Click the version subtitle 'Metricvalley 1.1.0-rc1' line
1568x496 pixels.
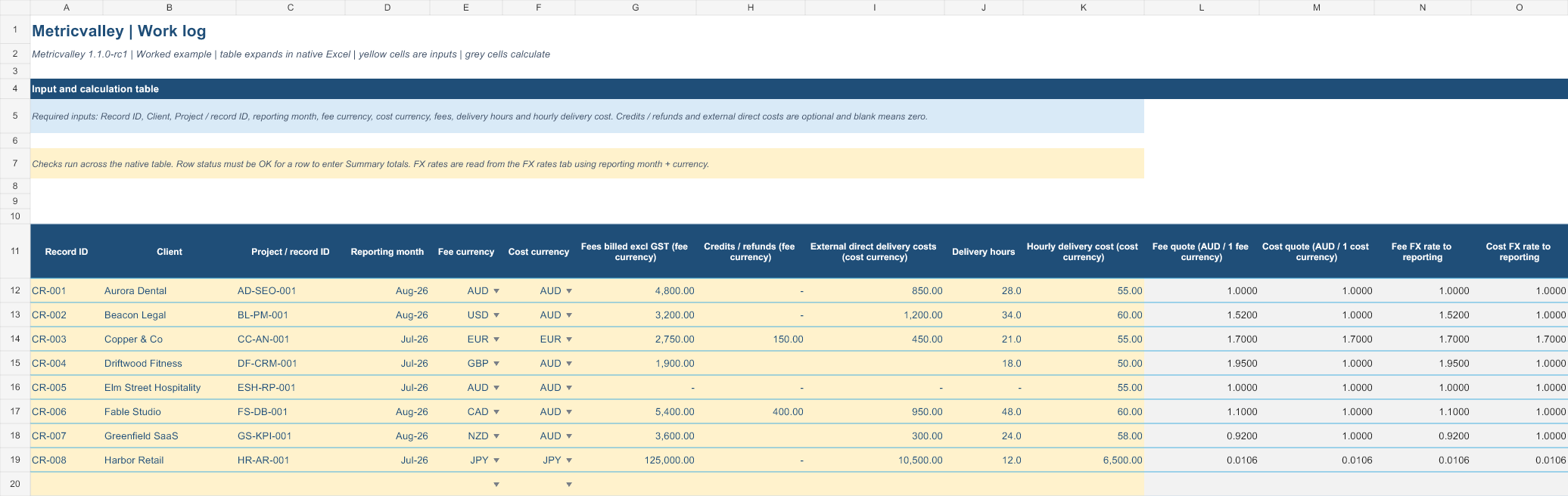click(x=291, y=54)
